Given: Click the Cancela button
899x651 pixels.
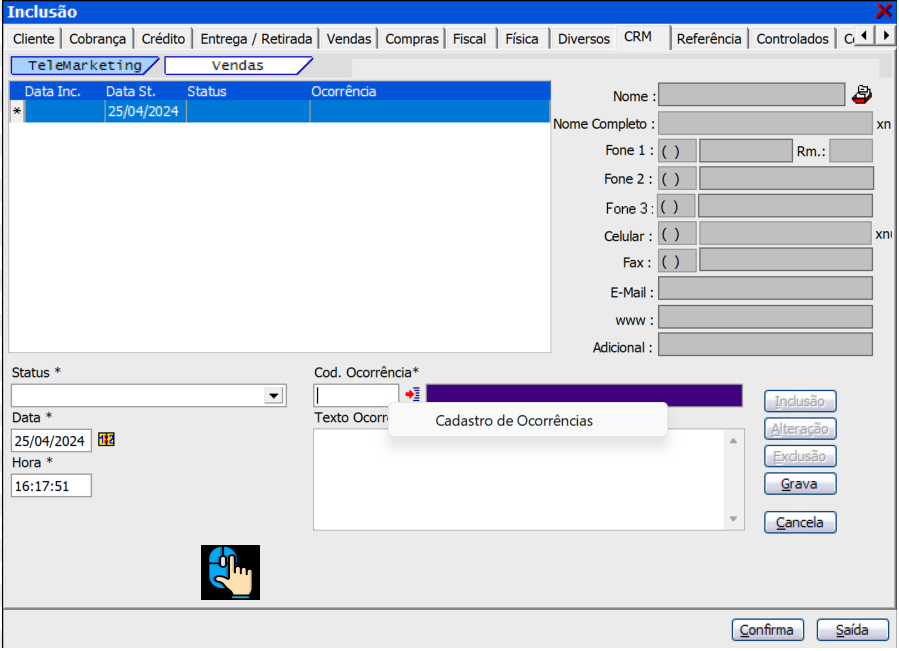Looking at the screenshot, I should tap(800, 522).
